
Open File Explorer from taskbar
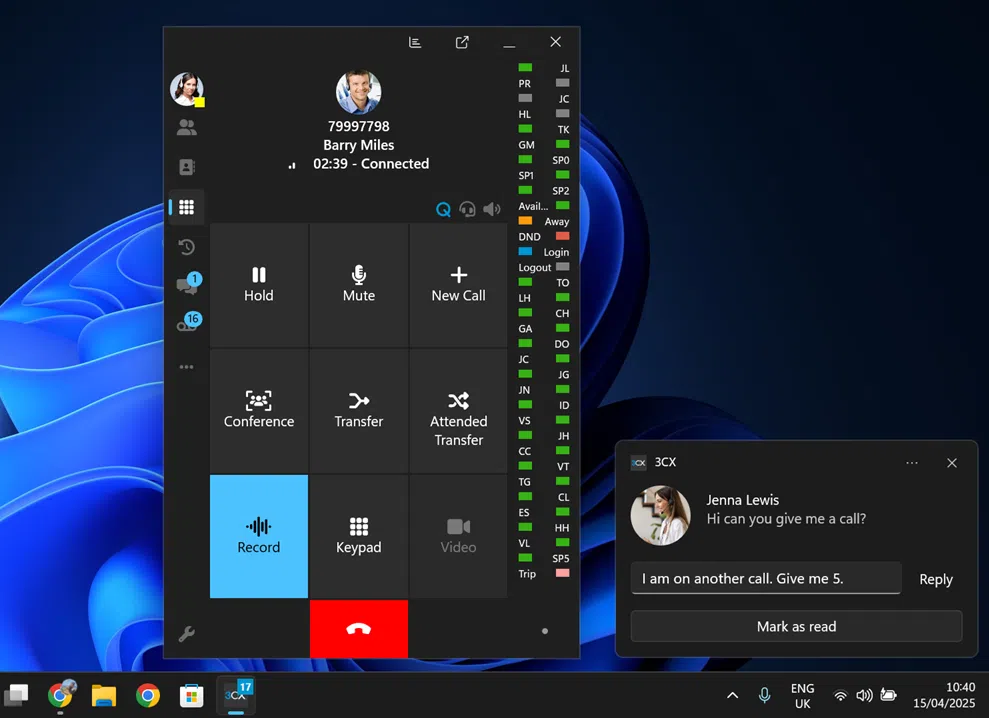pos(103,696)
